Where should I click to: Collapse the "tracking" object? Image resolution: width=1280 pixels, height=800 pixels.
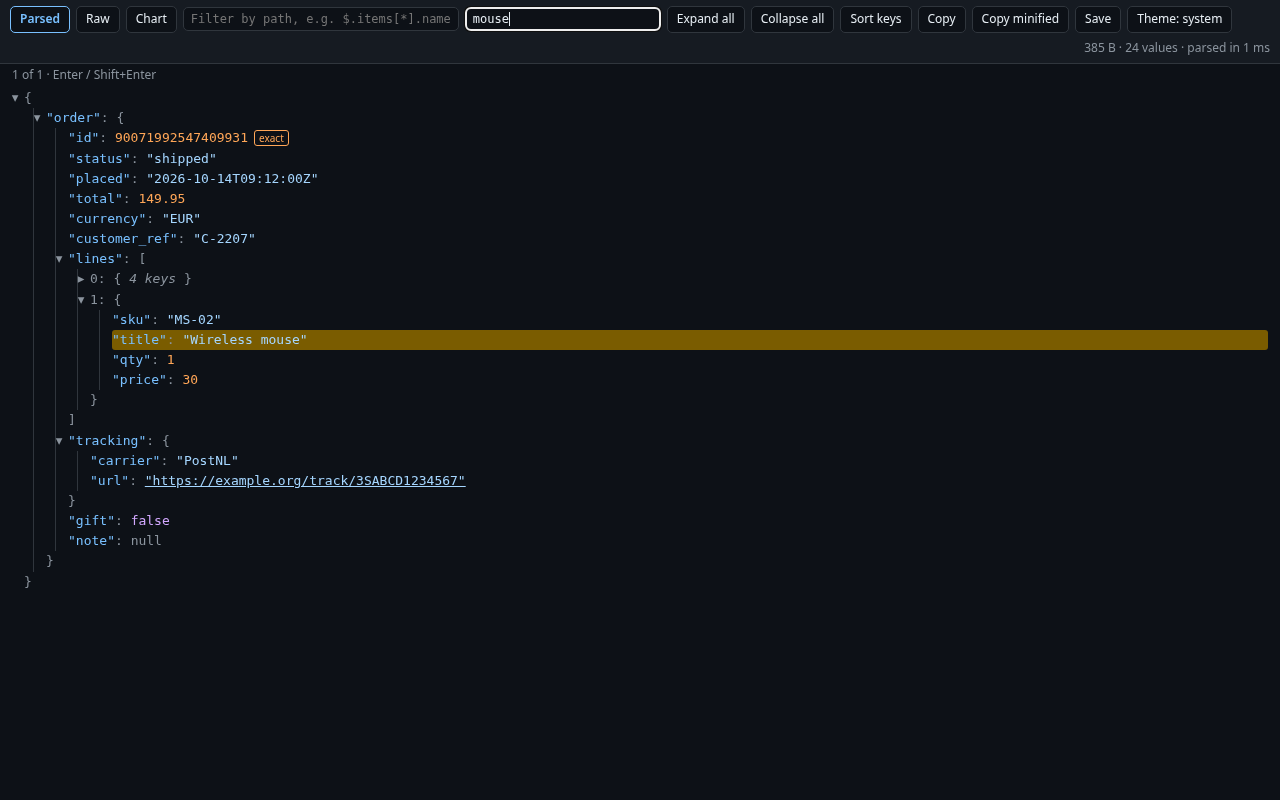[59, 441]
